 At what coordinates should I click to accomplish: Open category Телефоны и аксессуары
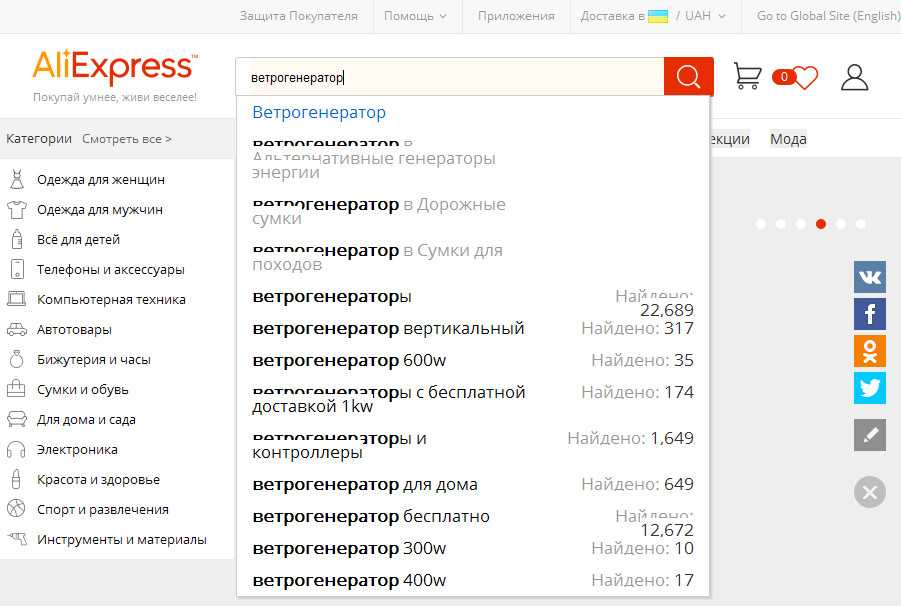point(111,269)
